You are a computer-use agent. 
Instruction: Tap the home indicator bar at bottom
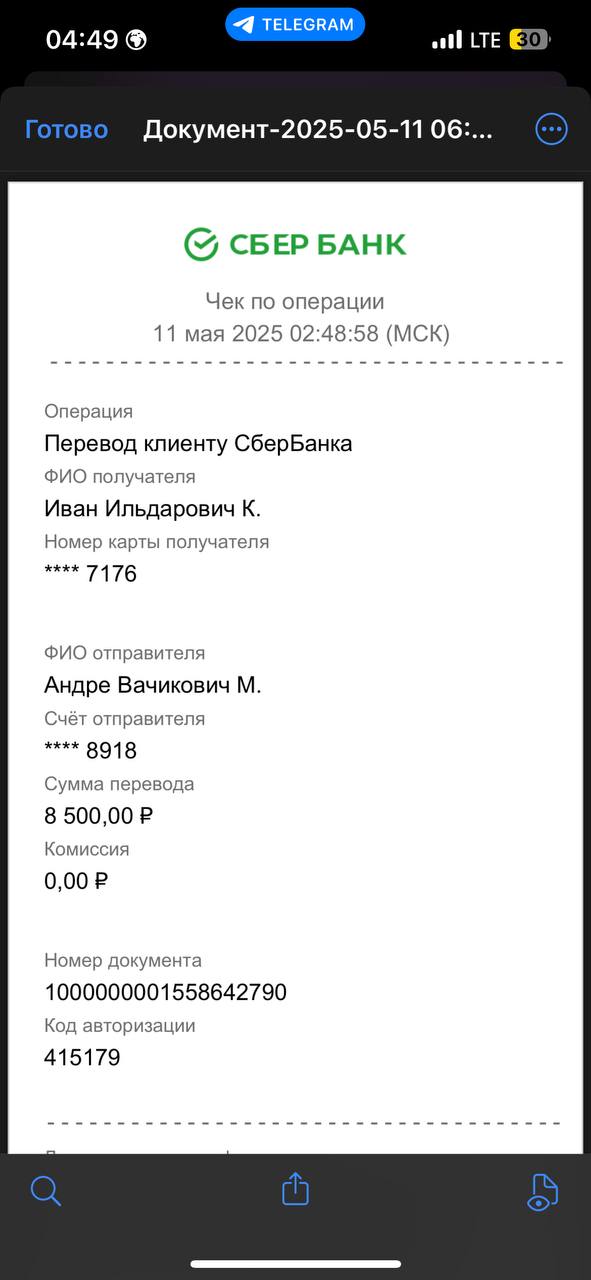click(295, 1264)
